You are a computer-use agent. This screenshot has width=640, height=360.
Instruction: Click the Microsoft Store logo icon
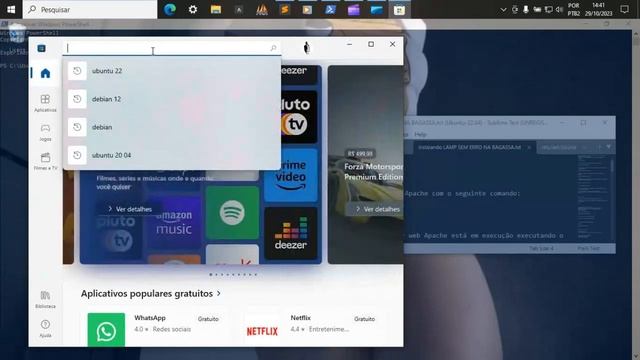[x=41, y=48]
